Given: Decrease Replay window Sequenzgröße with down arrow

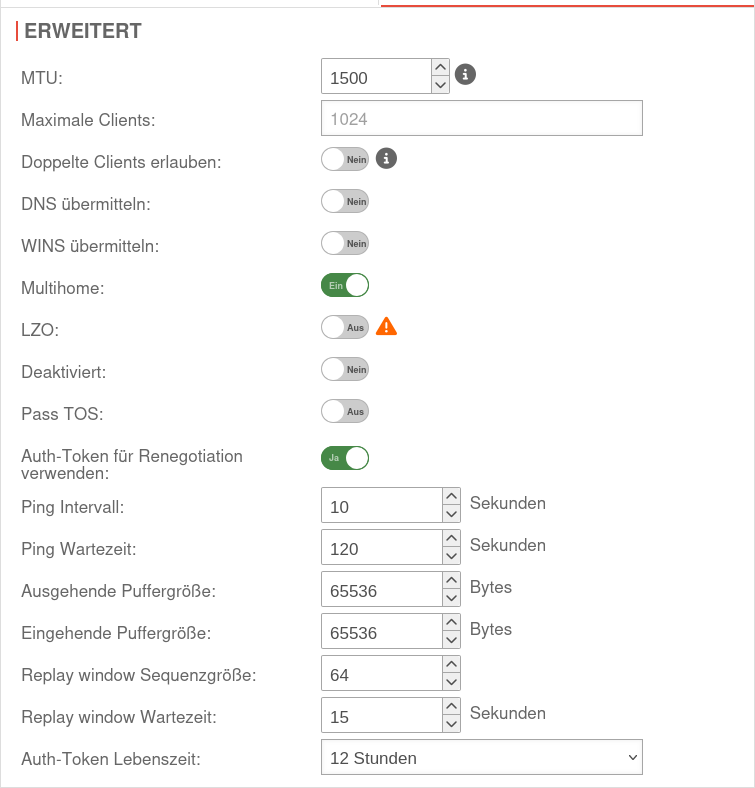Looking at the screenshot, I should click(x=450, y=682).
